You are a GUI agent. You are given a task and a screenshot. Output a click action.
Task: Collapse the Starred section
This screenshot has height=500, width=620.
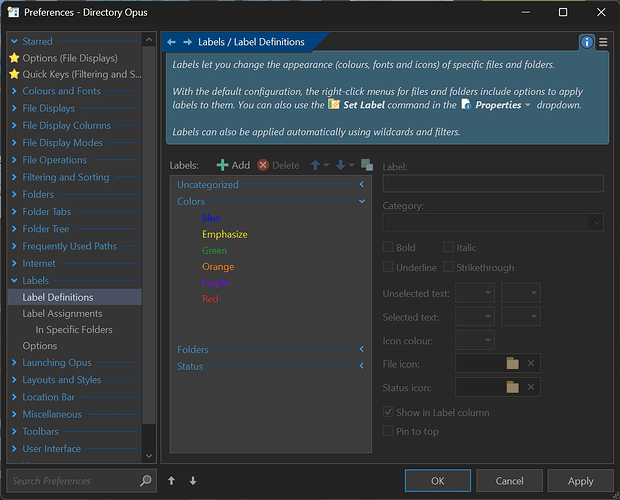tap(14, 41)
